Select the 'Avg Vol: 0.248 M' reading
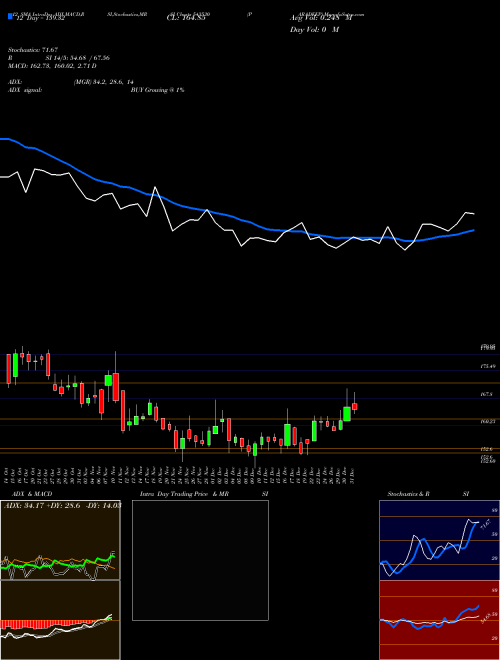 321,18
